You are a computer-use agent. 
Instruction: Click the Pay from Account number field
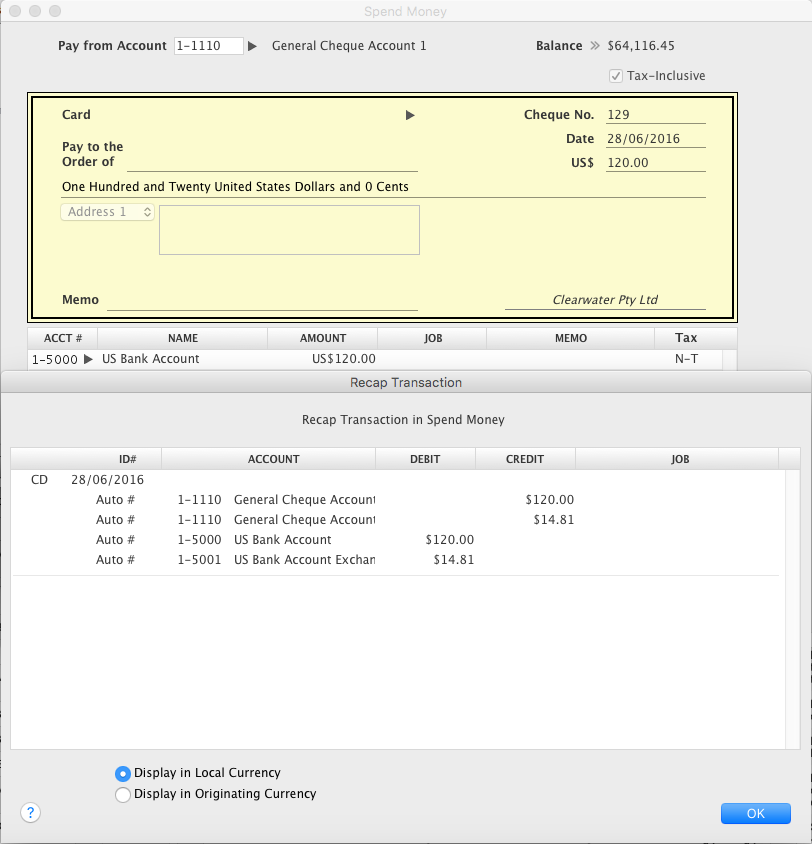pyautogui.click(x=208, y=46)
